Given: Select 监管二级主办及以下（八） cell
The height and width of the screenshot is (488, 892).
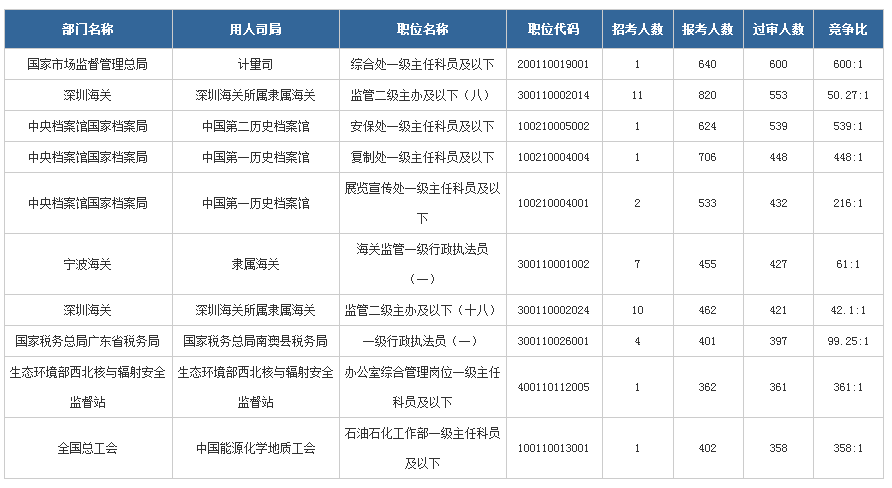Looking at the screenshot, I should coord(423,95).
